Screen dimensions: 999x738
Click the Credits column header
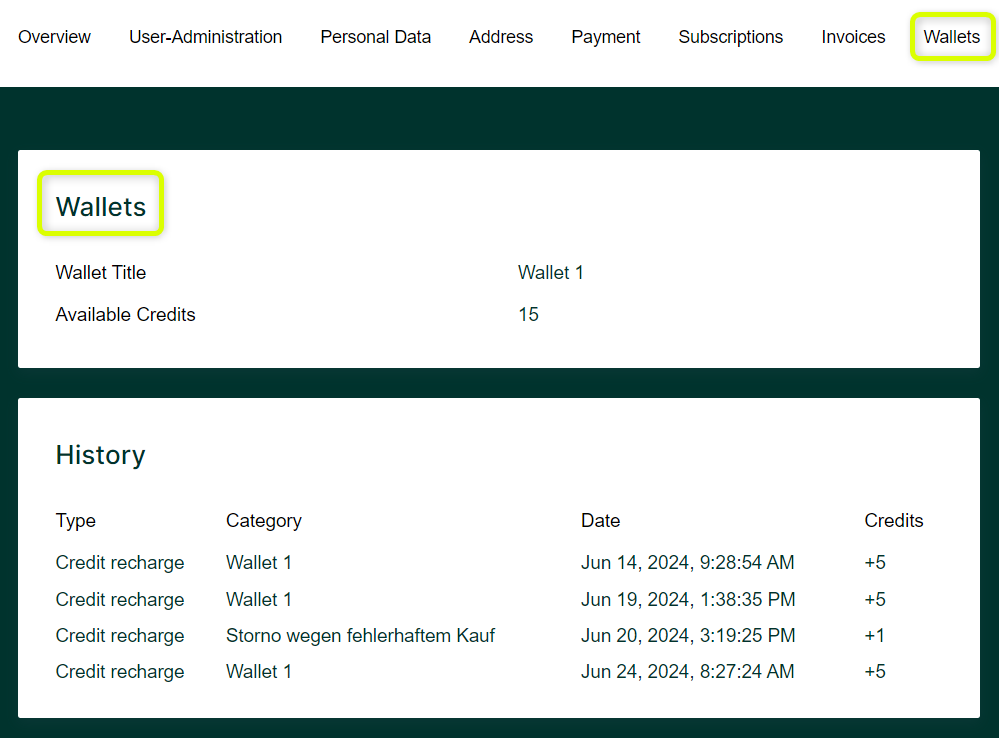tap(893, 521)
